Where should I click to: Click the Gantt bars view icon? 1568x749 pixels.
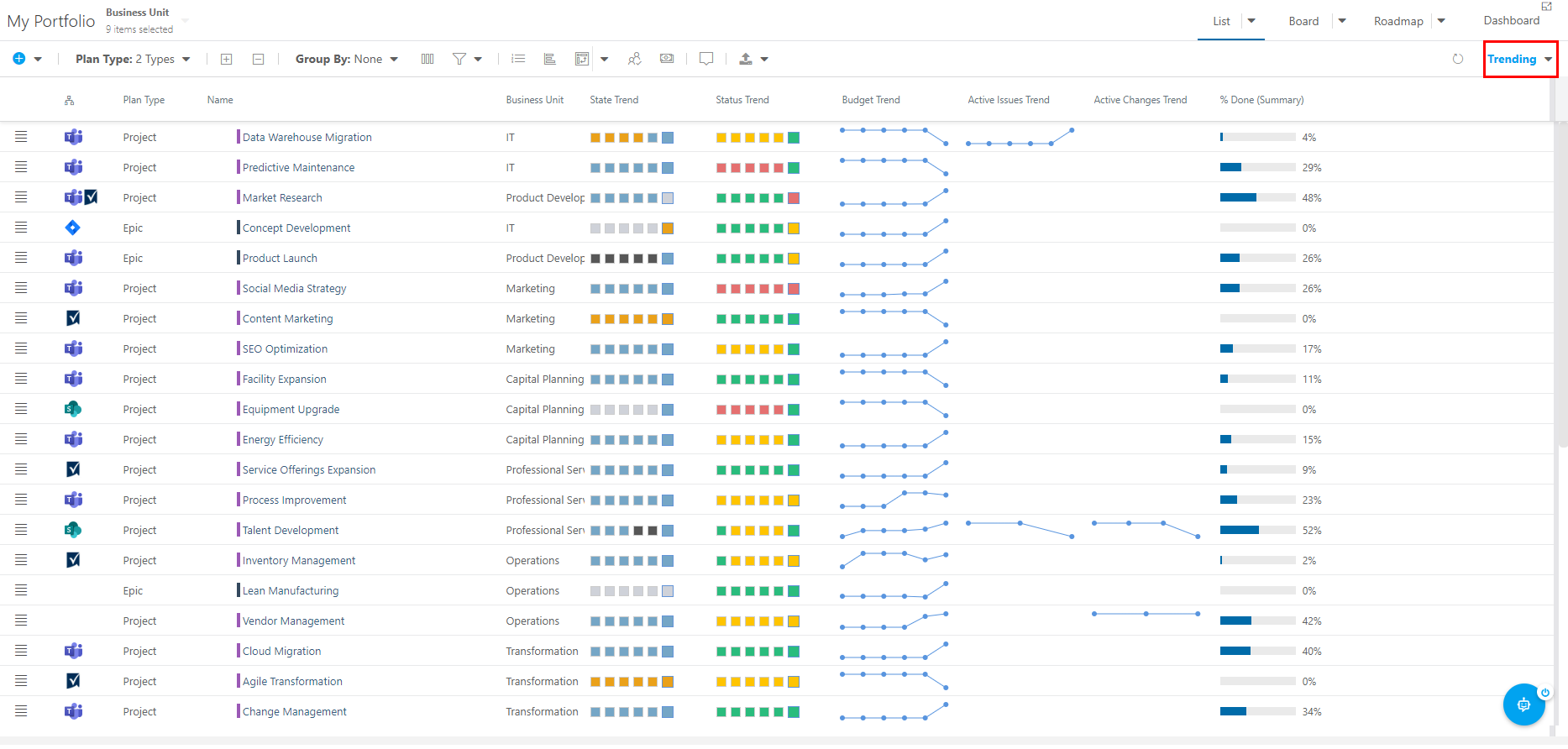pyautogui.click(x=550, y=59)
